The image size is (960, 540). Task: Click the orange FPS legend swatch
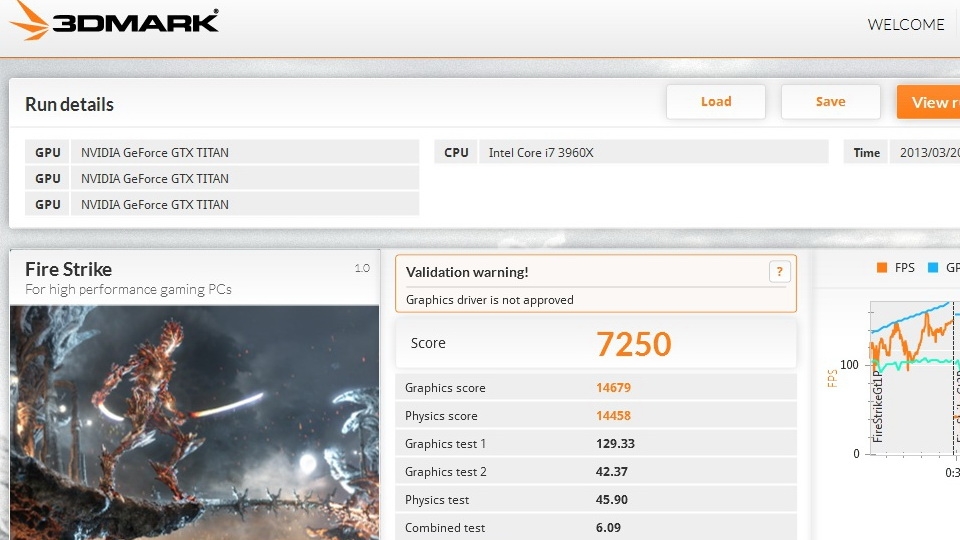pyautogui.click(x=882, y=267)
